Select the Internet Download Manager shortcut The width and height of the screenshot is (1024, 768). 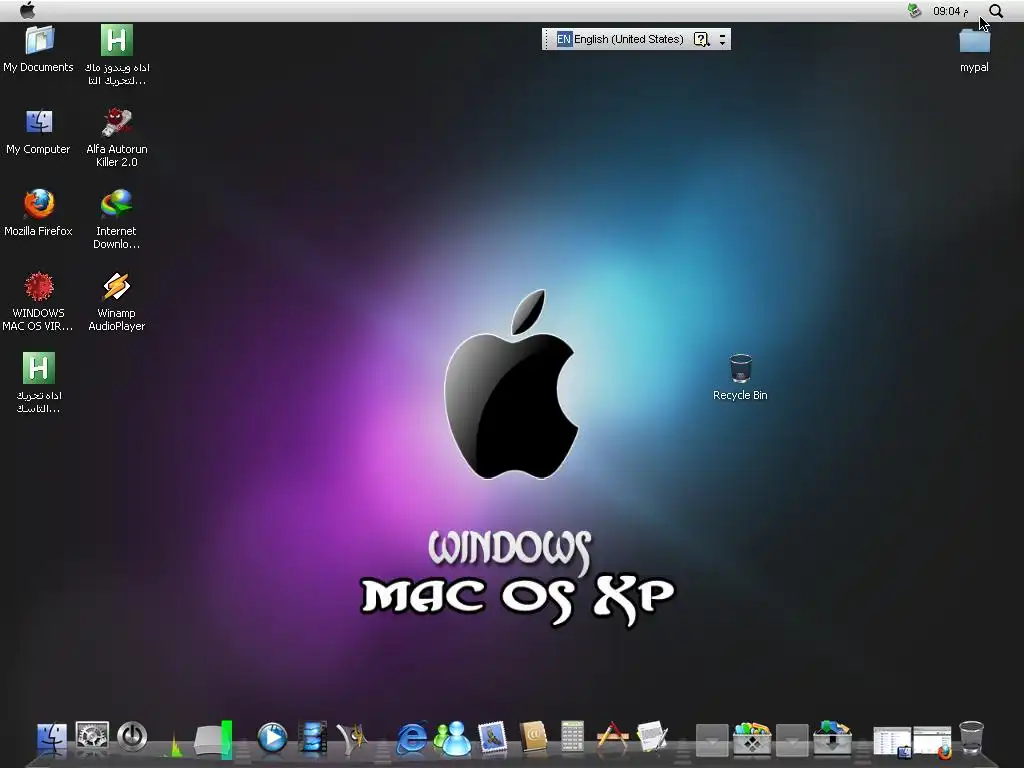[117, 219]
